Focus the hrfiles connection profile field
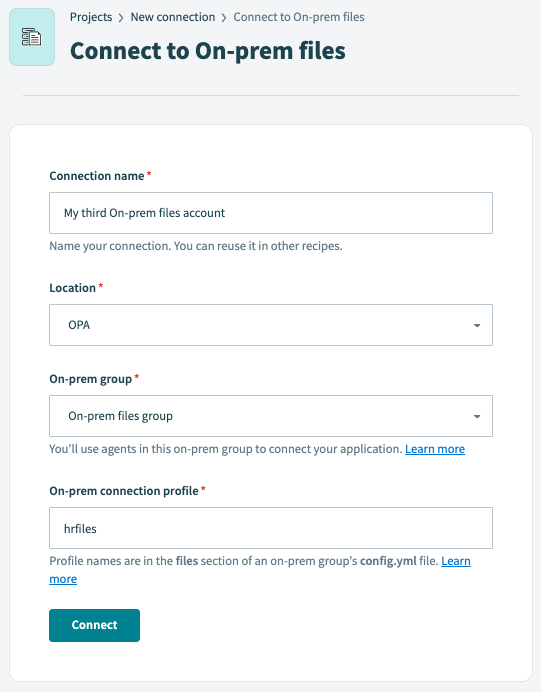This screenshot has height=692, width=541. coord(271,528)
